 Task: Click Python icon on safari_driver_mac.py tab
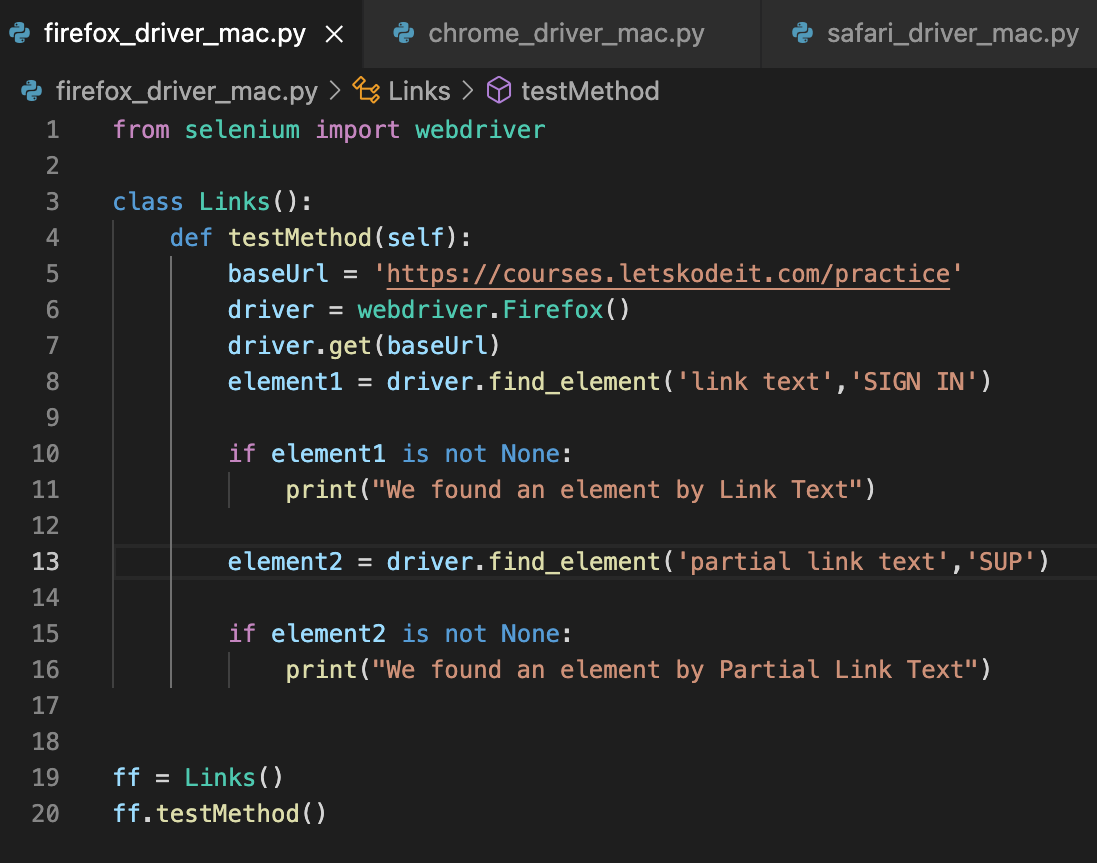[802, 34]
